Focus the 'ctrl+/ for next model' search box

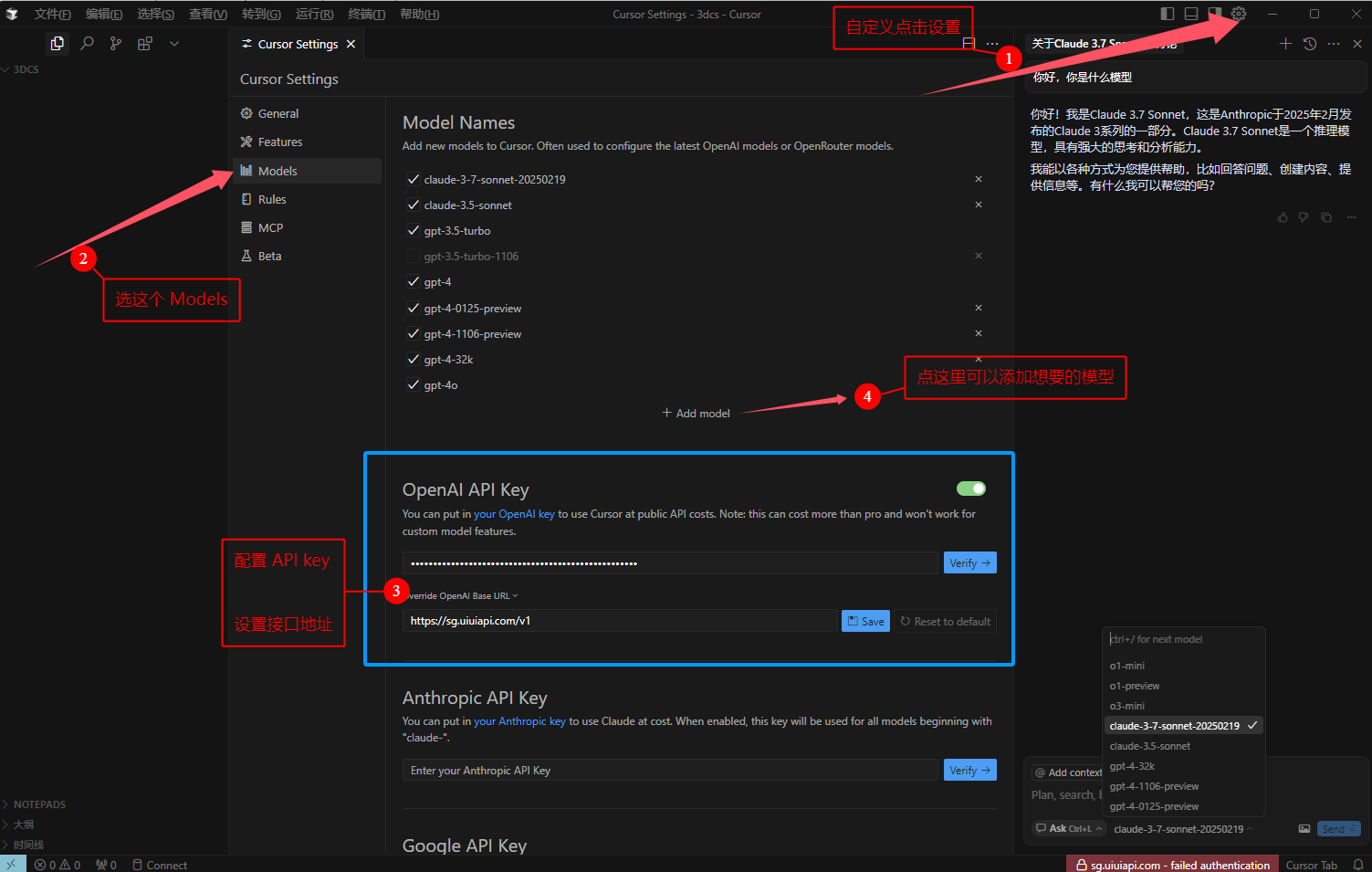coord(1184,639)
